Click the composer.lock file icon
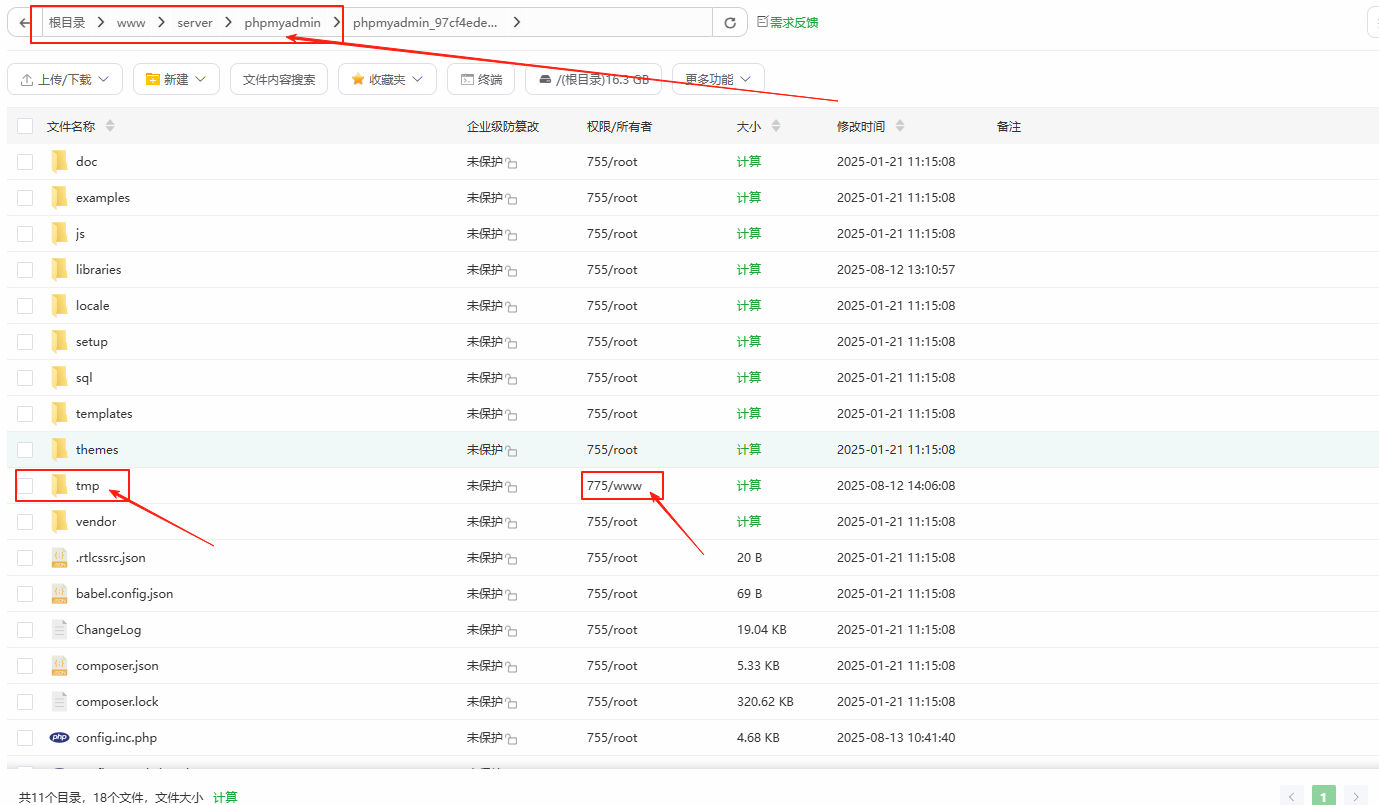This screenshot has height=805, width=1379. pos(59,701)
